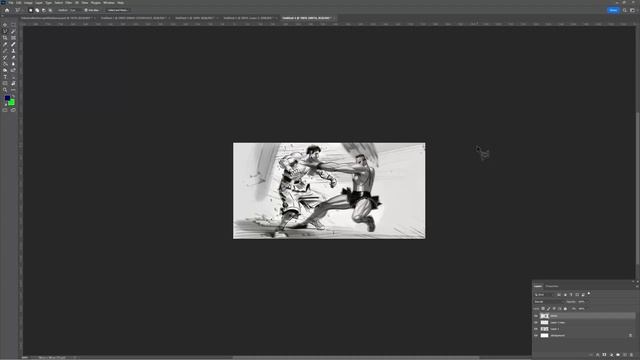Set the green background color swatch

click(11, 102)
